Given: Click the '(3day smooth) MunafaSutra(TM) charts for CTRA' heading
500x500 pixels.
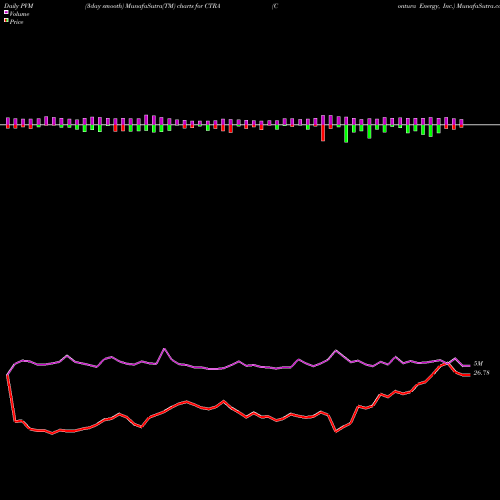Looking at the screenshot, I should (152, 6).
